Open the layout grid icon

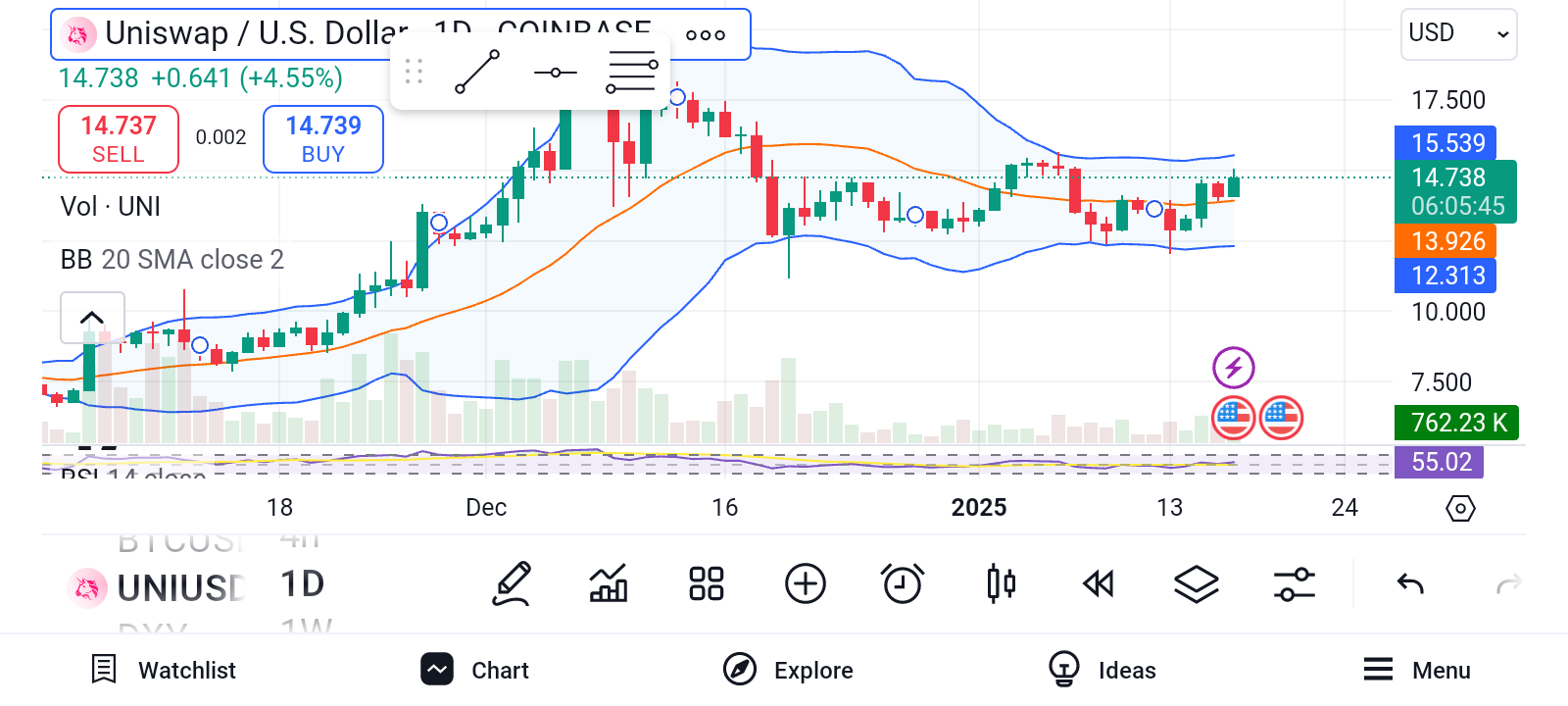[707, 584]
